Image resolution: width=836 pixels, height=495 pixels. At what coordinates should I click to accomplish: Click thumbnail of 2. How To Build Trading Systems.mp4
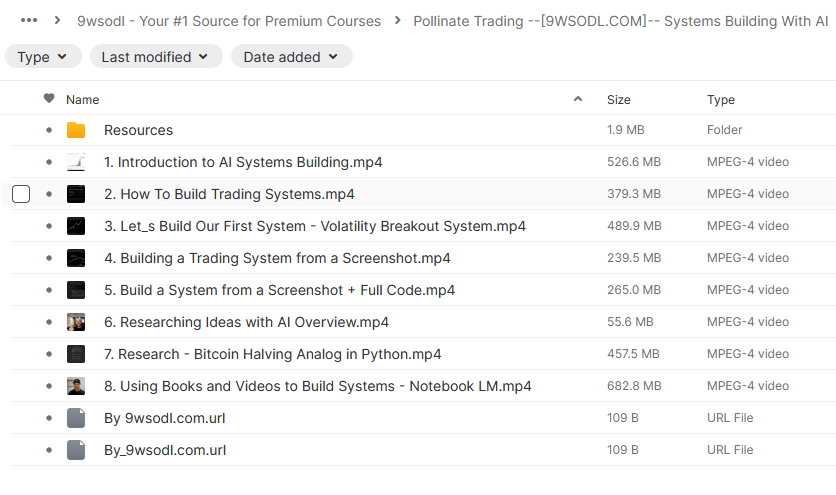click(x=76, y=194)
